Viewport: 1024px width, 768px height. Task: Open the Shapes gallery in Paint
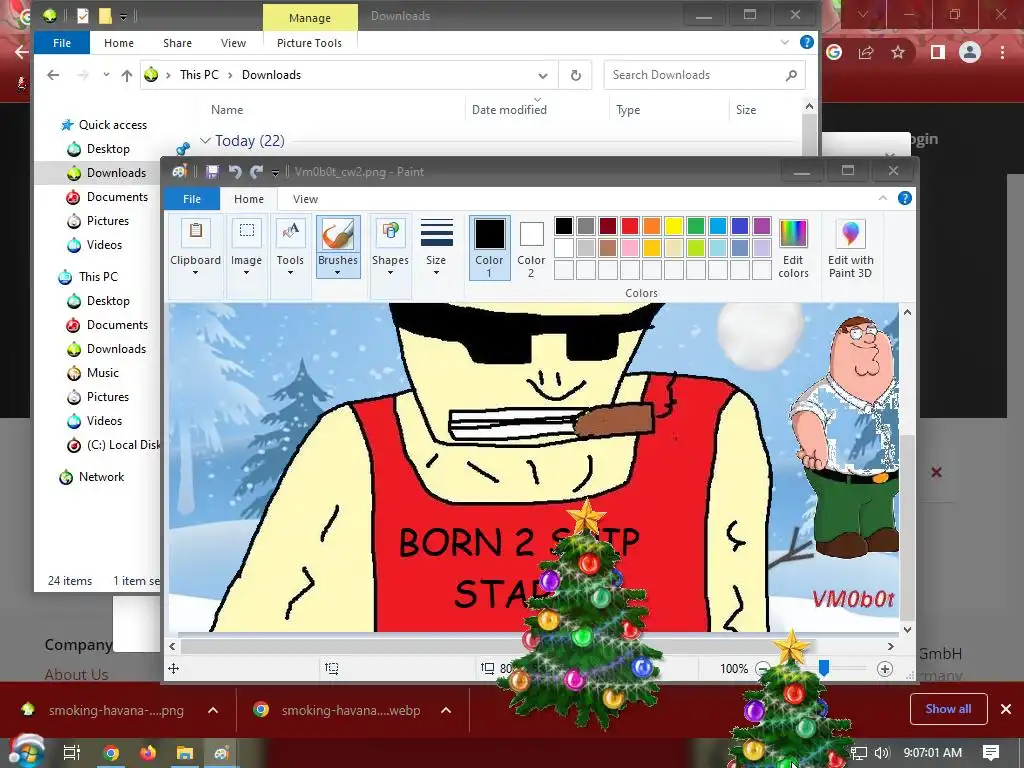tap(390, 248)
